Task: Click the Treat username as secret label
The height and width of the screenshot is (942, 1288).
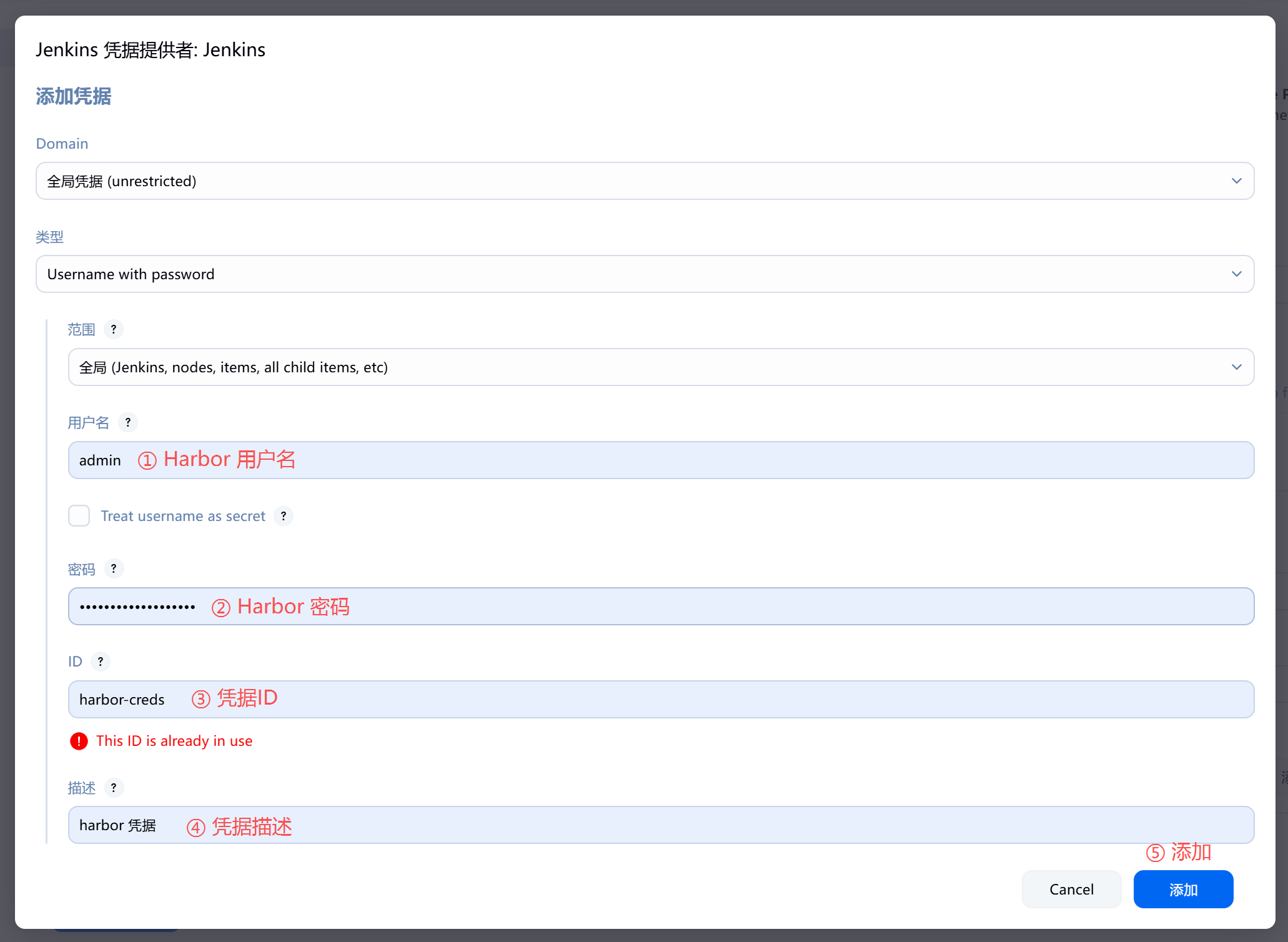Action: point(183,516)
